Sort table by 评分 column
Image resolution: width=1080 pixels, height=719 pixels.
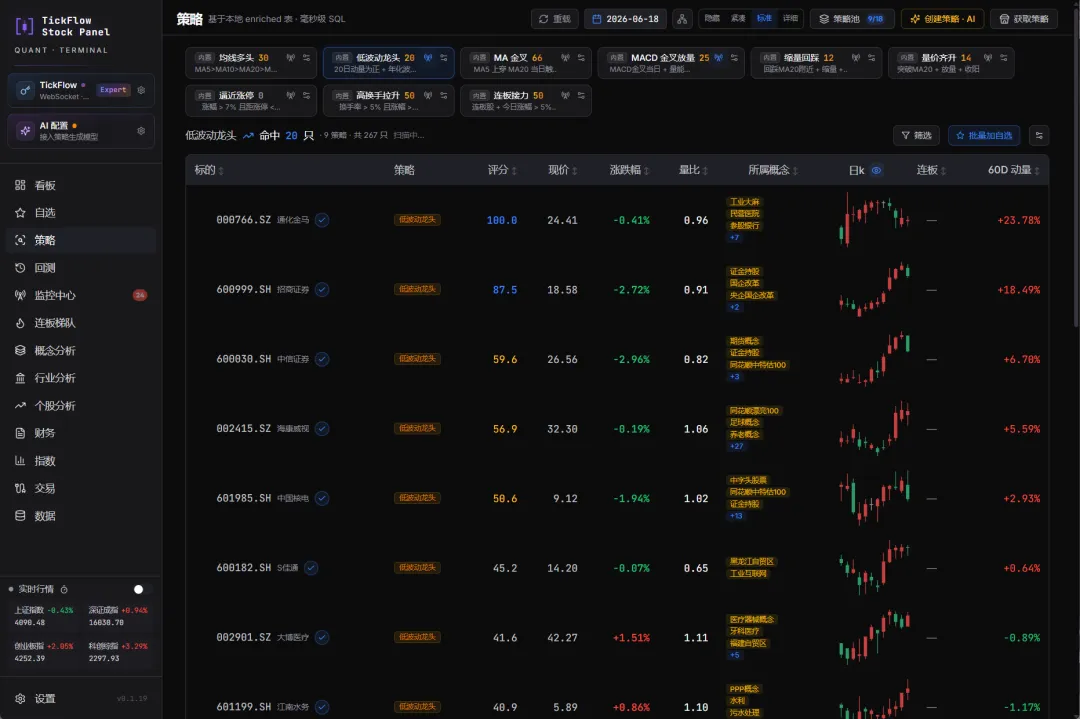[502, 170]
